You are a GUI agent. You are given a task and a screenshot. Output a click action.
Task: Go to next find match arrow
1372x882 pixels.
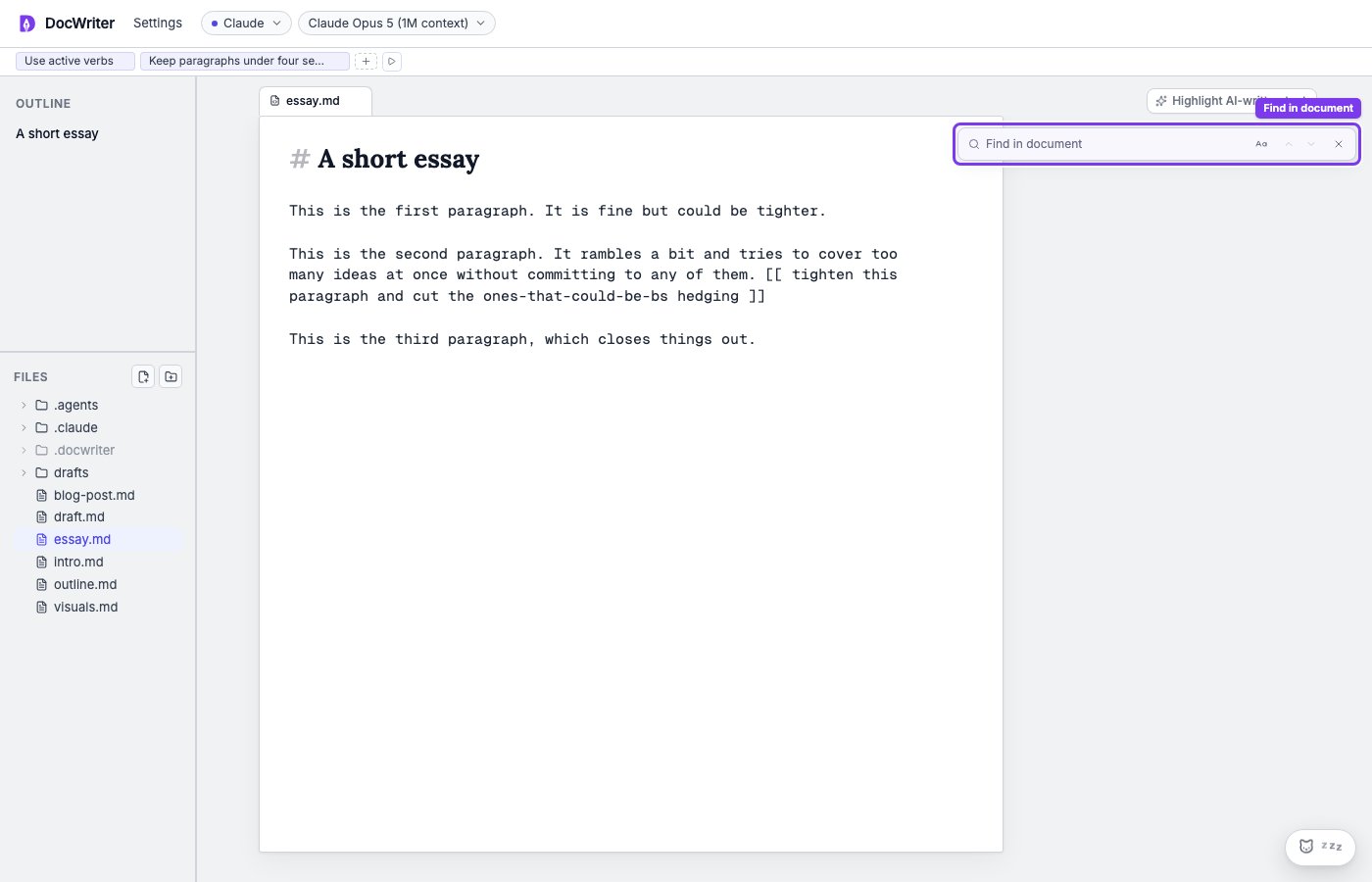[x=1311, y=144]
